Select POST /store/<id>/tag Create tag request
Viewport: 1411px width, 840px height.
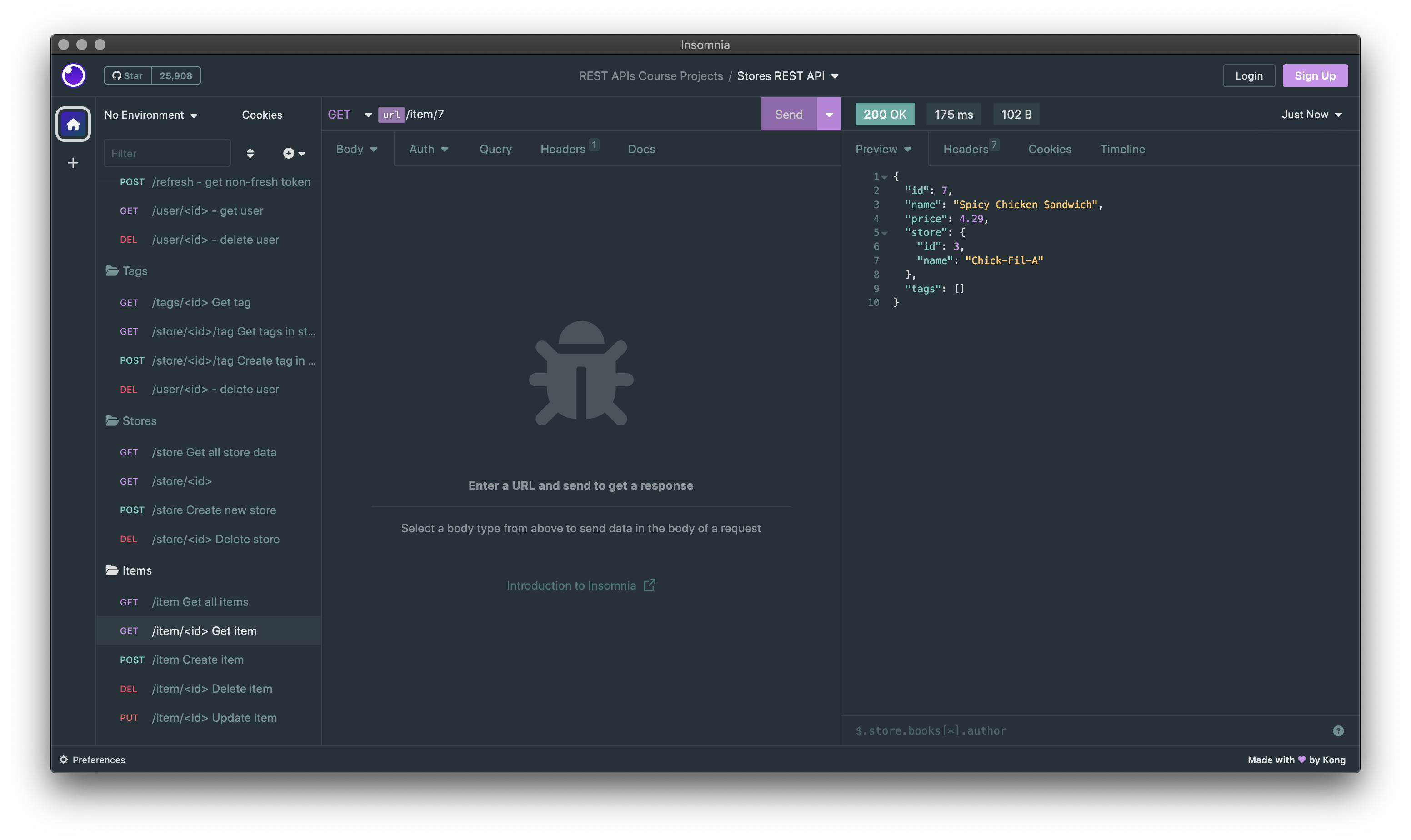[x=208, y=360]
